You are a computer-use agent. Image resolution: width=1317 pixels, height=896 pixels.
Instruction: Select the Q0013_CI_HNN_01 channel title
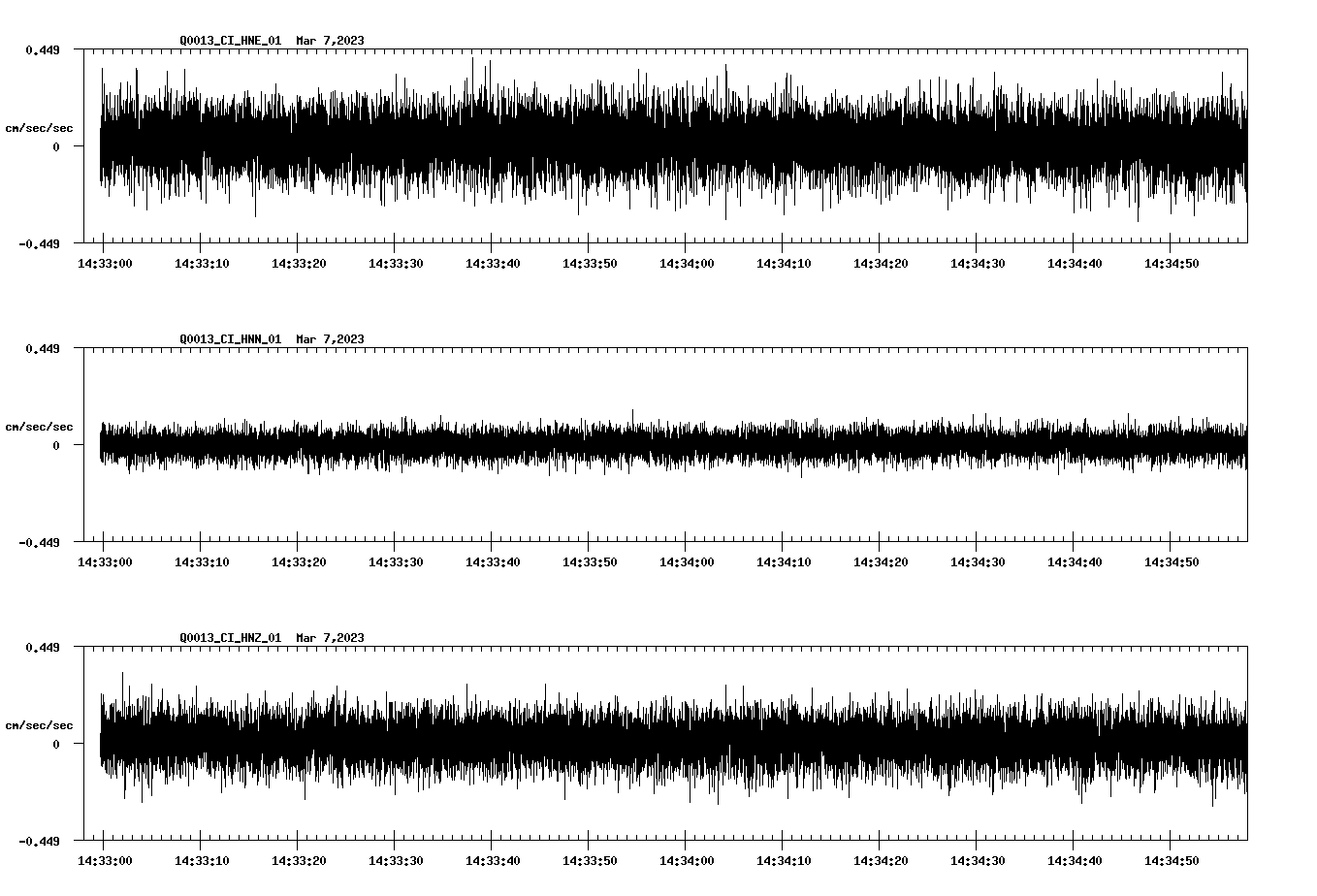[233, 339]
